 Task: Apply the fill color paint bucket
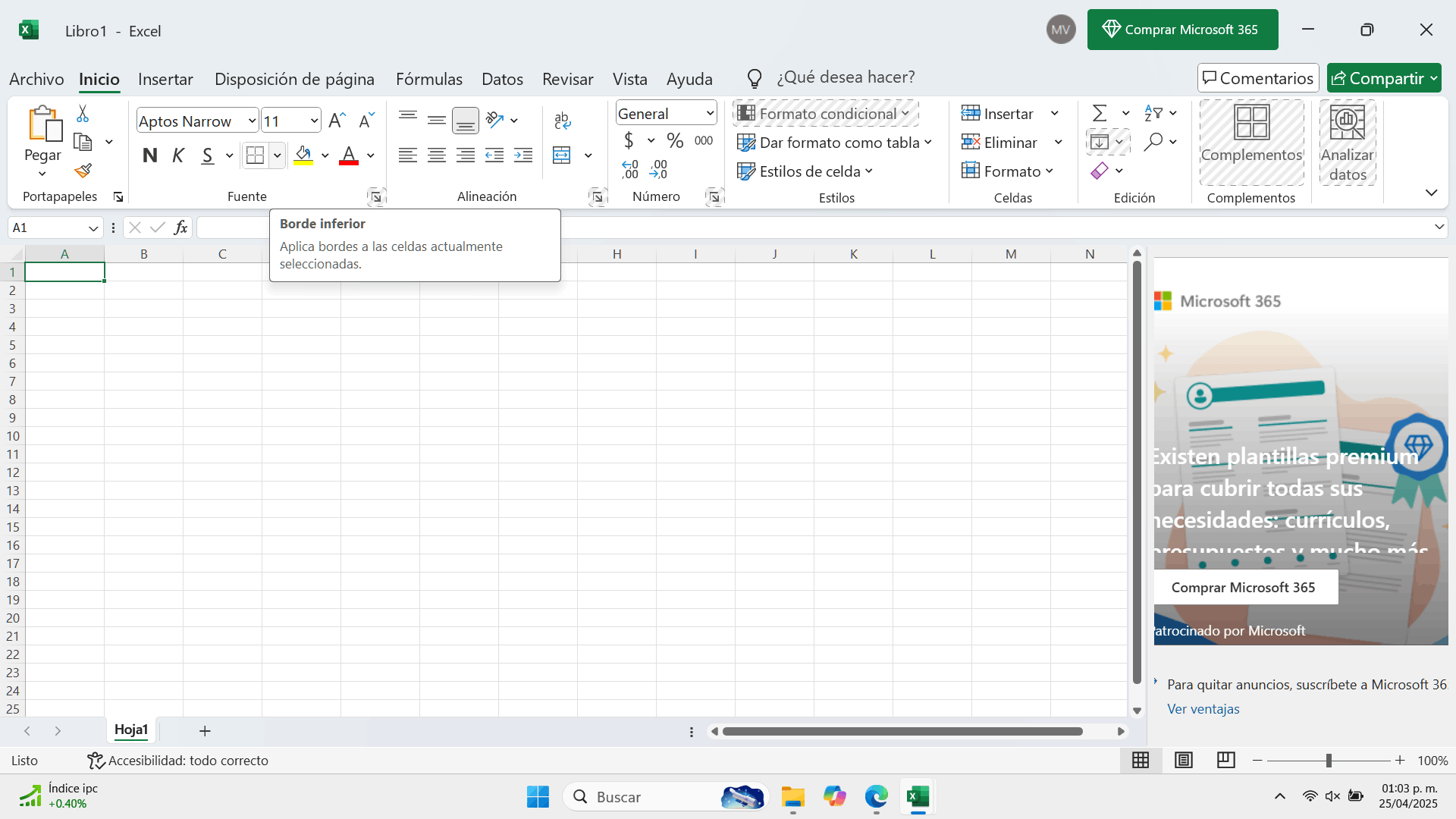[303, 155]
